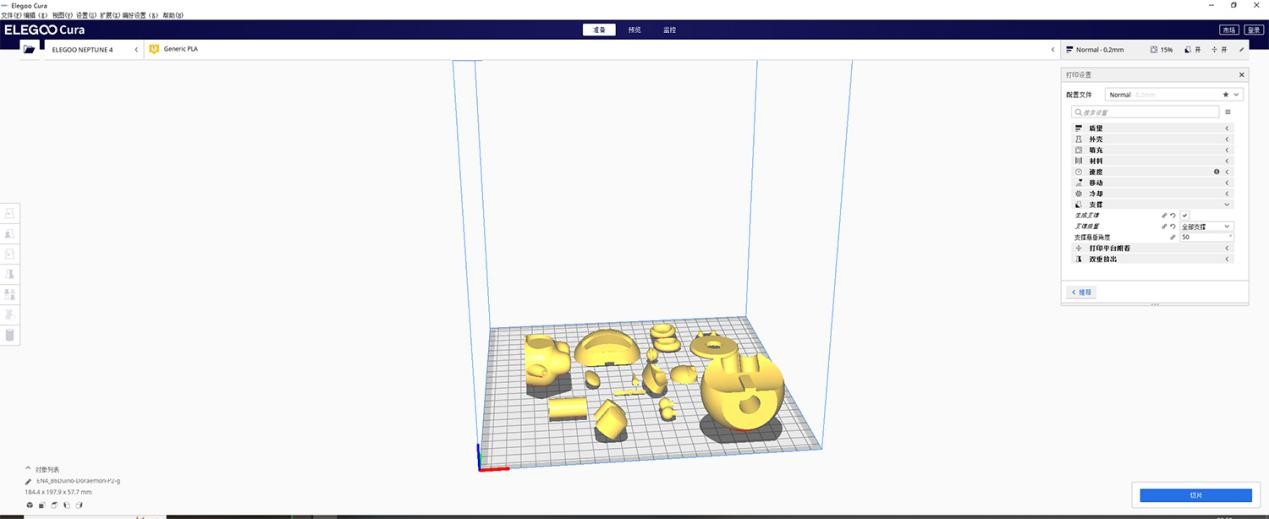The height and width of the screenshot is (519, 1269).
Task: Expand the Shell settings category
Action: pos(1152,139)
